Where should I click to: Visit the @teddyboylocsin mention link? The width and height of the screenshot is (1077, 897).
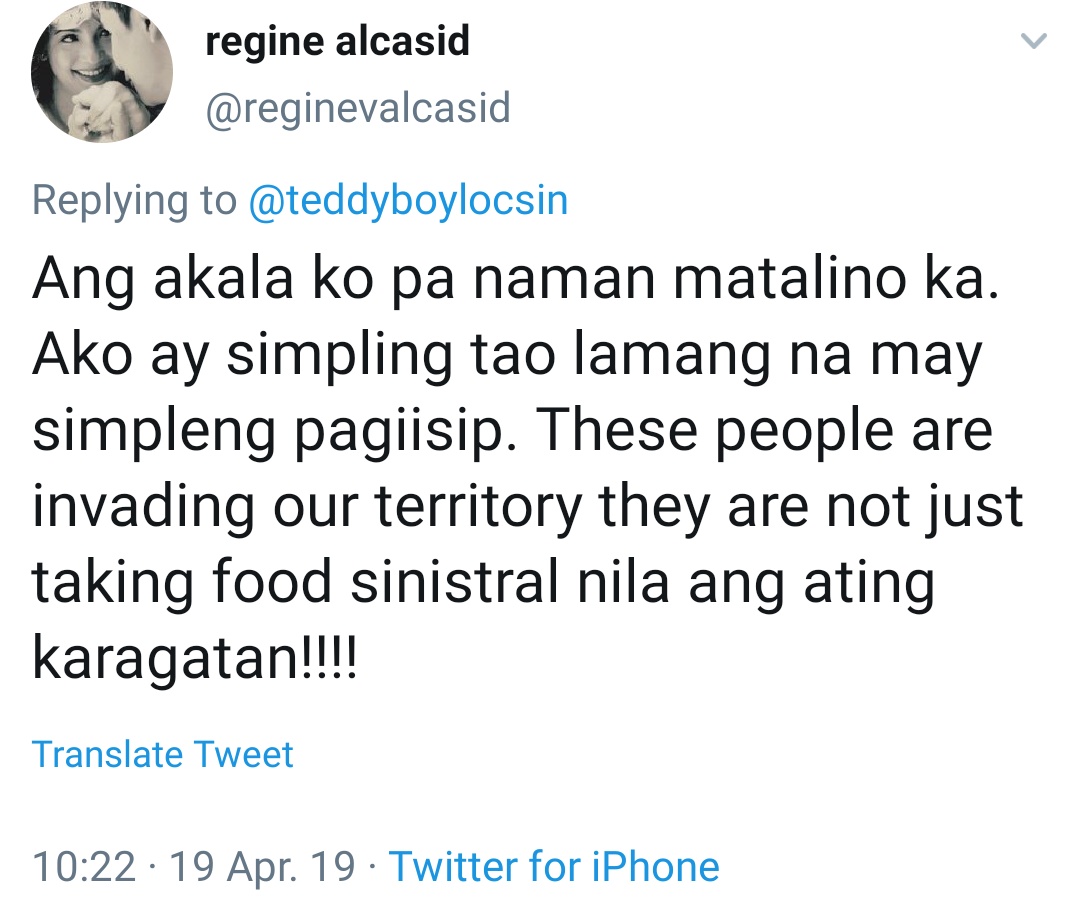pos(407,200)
